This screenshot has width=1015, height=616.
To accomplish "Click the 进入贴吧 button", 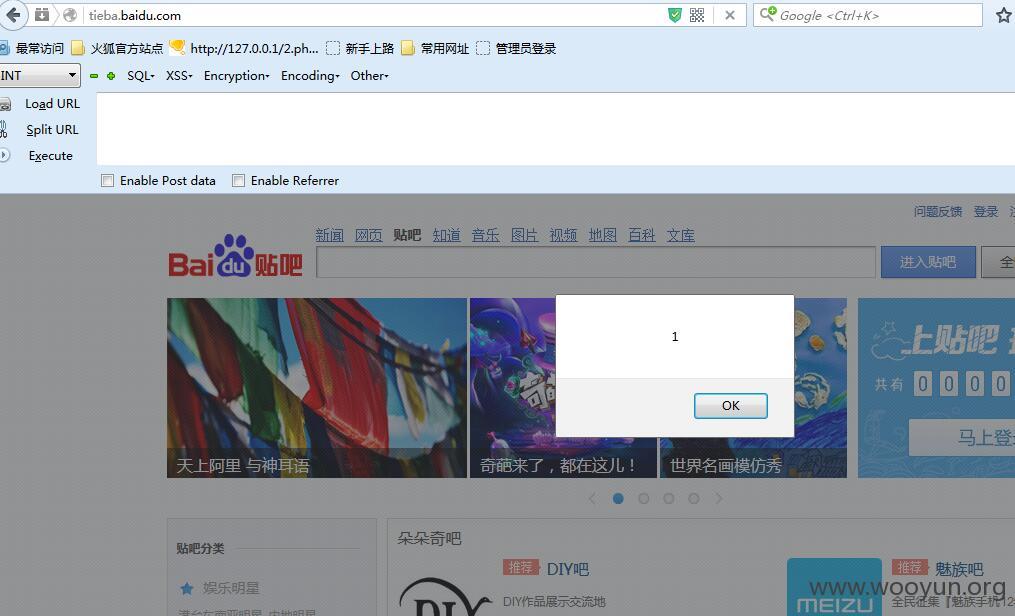I will tap(928, 262).
